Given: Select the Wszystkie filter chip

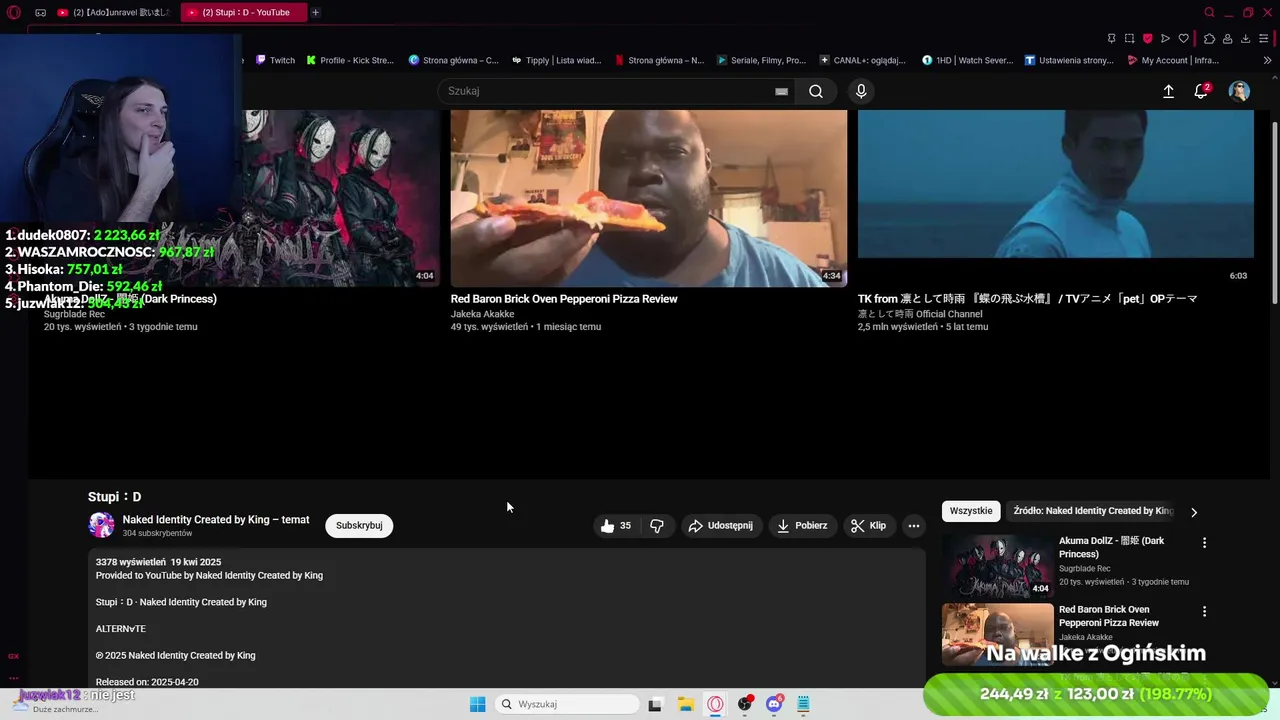Looking at the screenshot, I should (971, 511).
